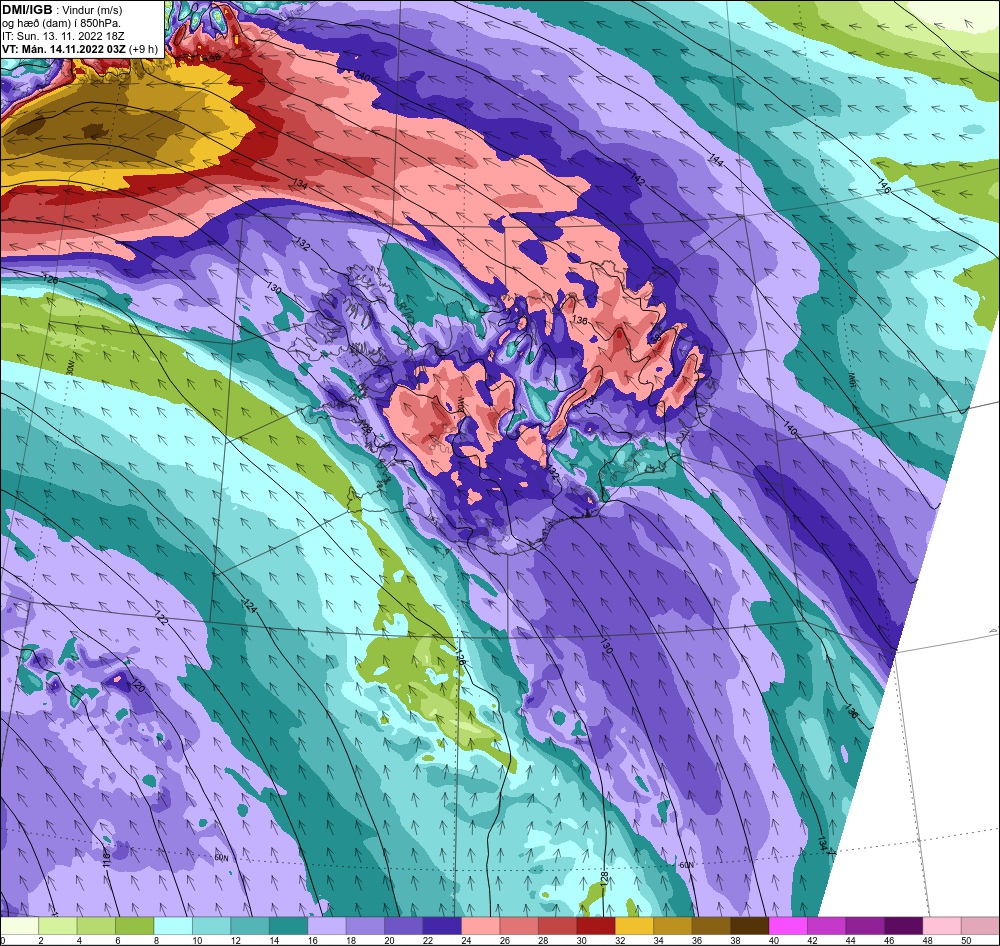Click the 20–22 purple legend swatch
Screen dimensions: 1000x946
coord(404,926)
